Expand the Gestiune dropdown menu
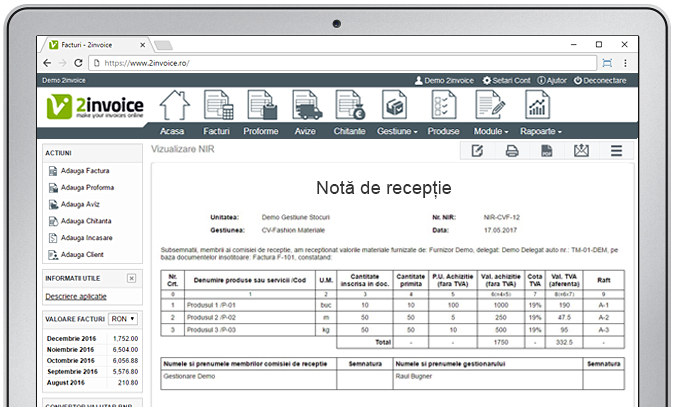674x407 pixels. pos(397,131)
